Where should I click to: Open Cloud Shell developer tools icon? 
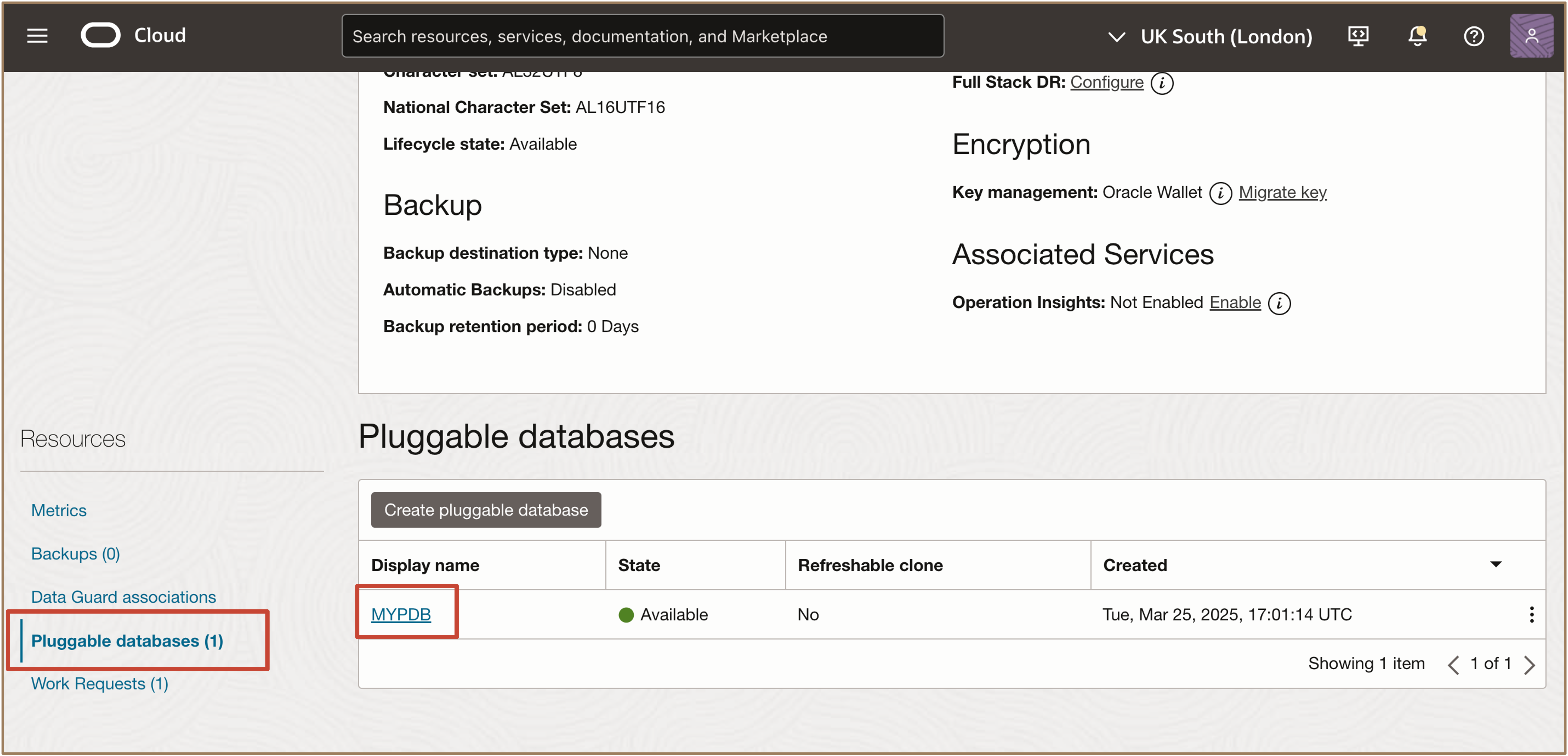pos(1358,36)
